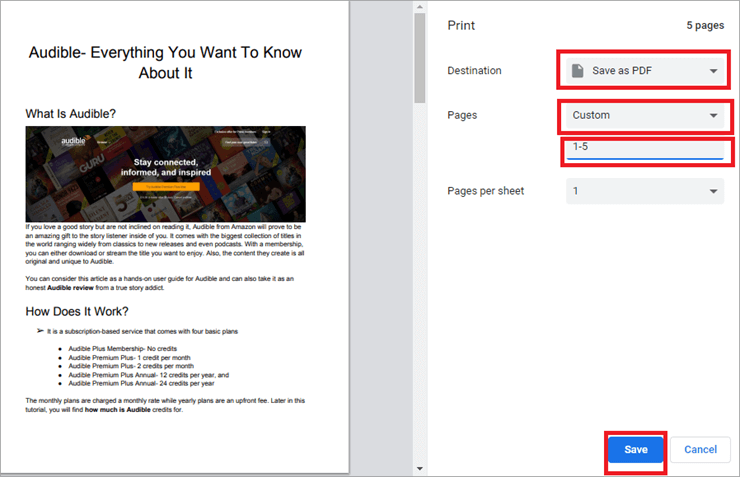740x477 pixels.
Task: Click the page range field containing 1-5
Action: point(643,149)
